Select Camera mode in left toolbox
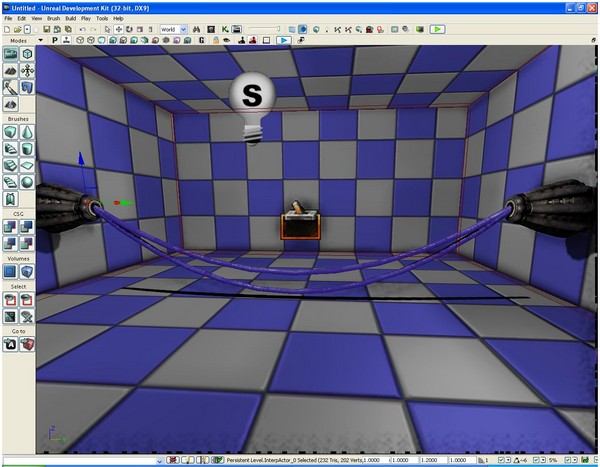The width and height of the screenshot is (600, 467). pyautogui.click(x=10, y=54)
